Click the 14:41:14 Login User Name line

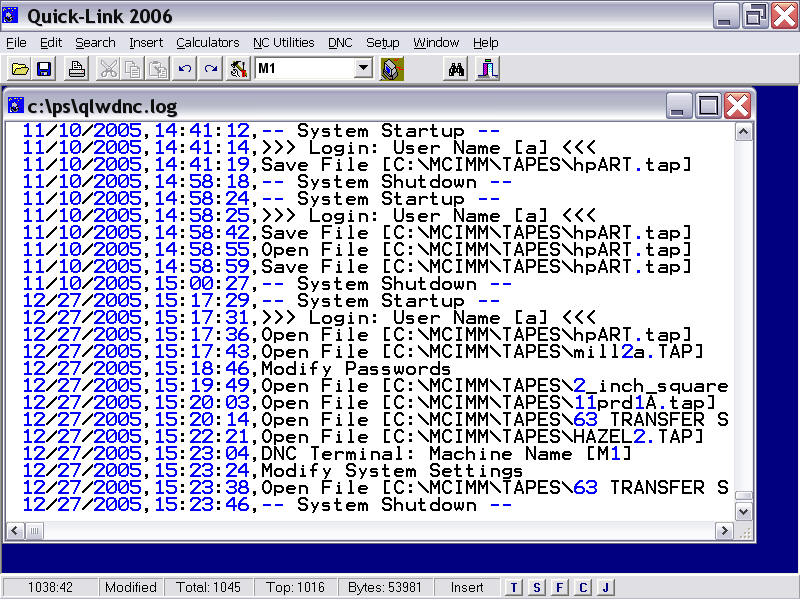(309, 147)
